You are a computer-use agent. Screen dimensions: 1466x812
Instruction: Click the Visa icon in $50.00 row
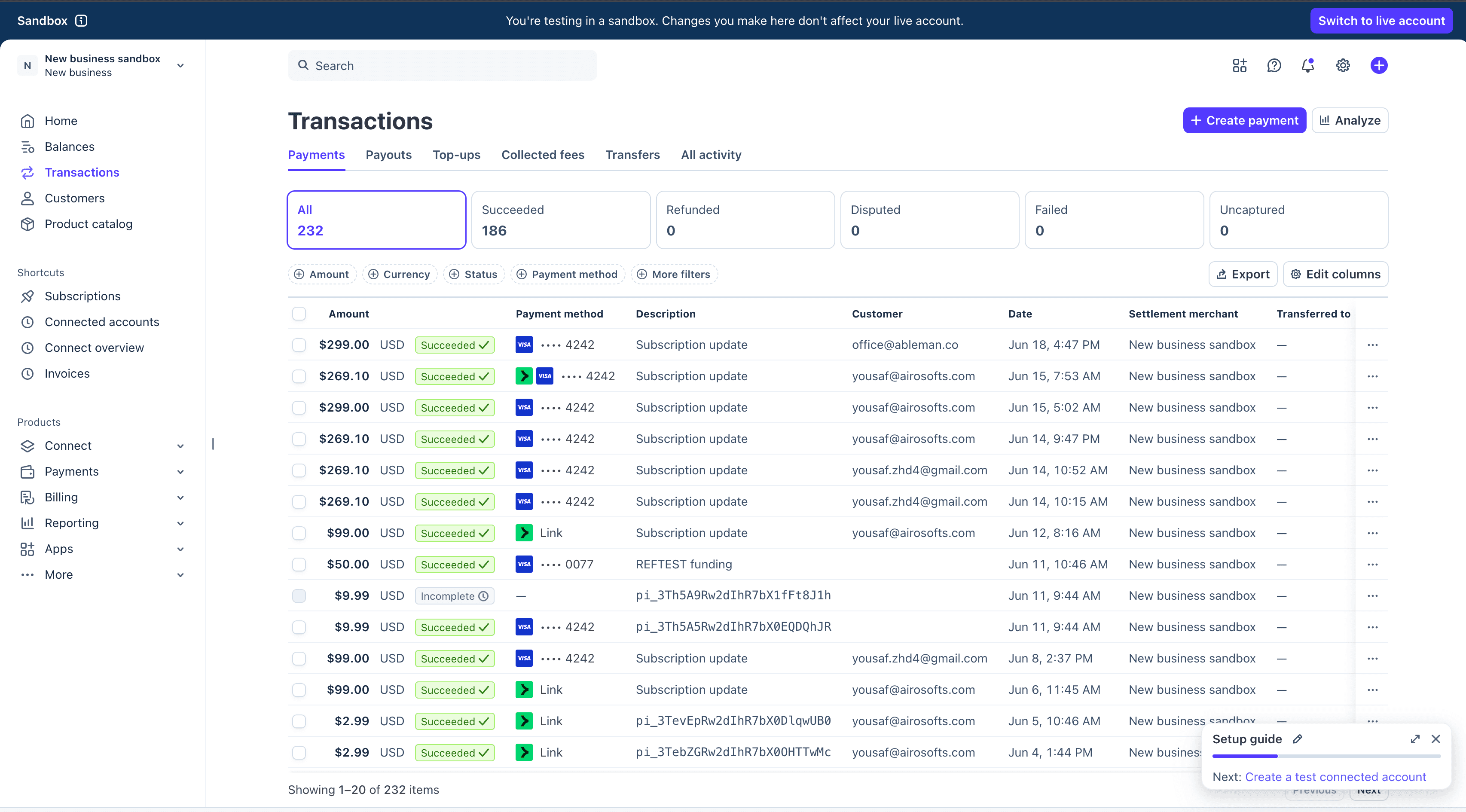tap(524, 565)
